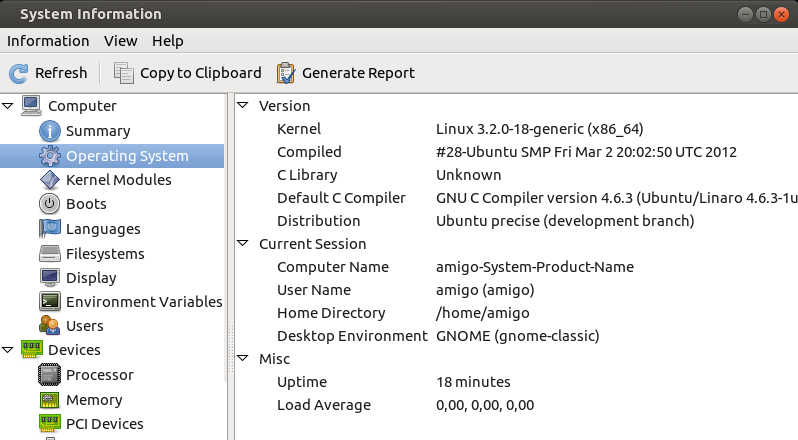Select Kernel Modules entry

(119, 180)
